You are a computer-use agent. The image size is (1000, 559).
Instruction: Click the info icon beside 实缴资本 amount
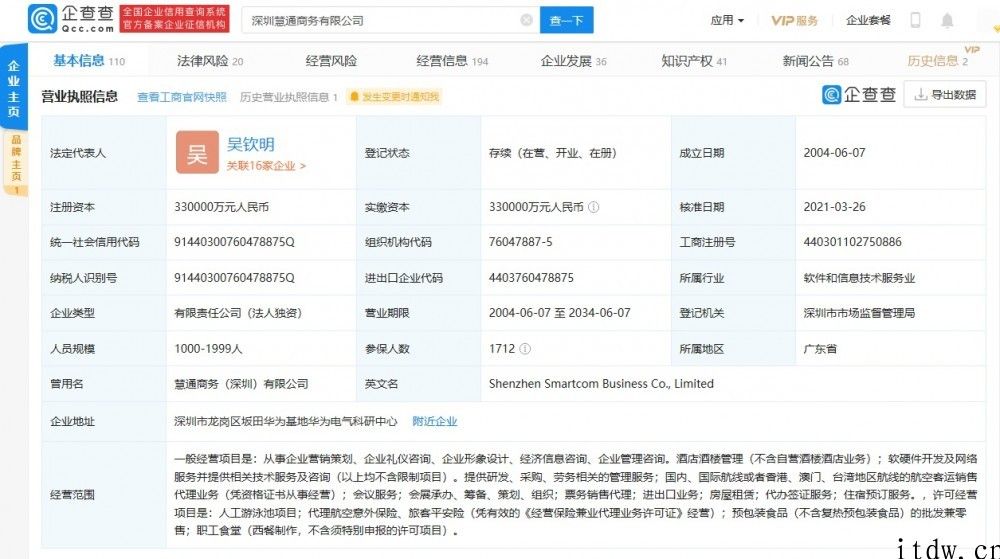[593, 207]
